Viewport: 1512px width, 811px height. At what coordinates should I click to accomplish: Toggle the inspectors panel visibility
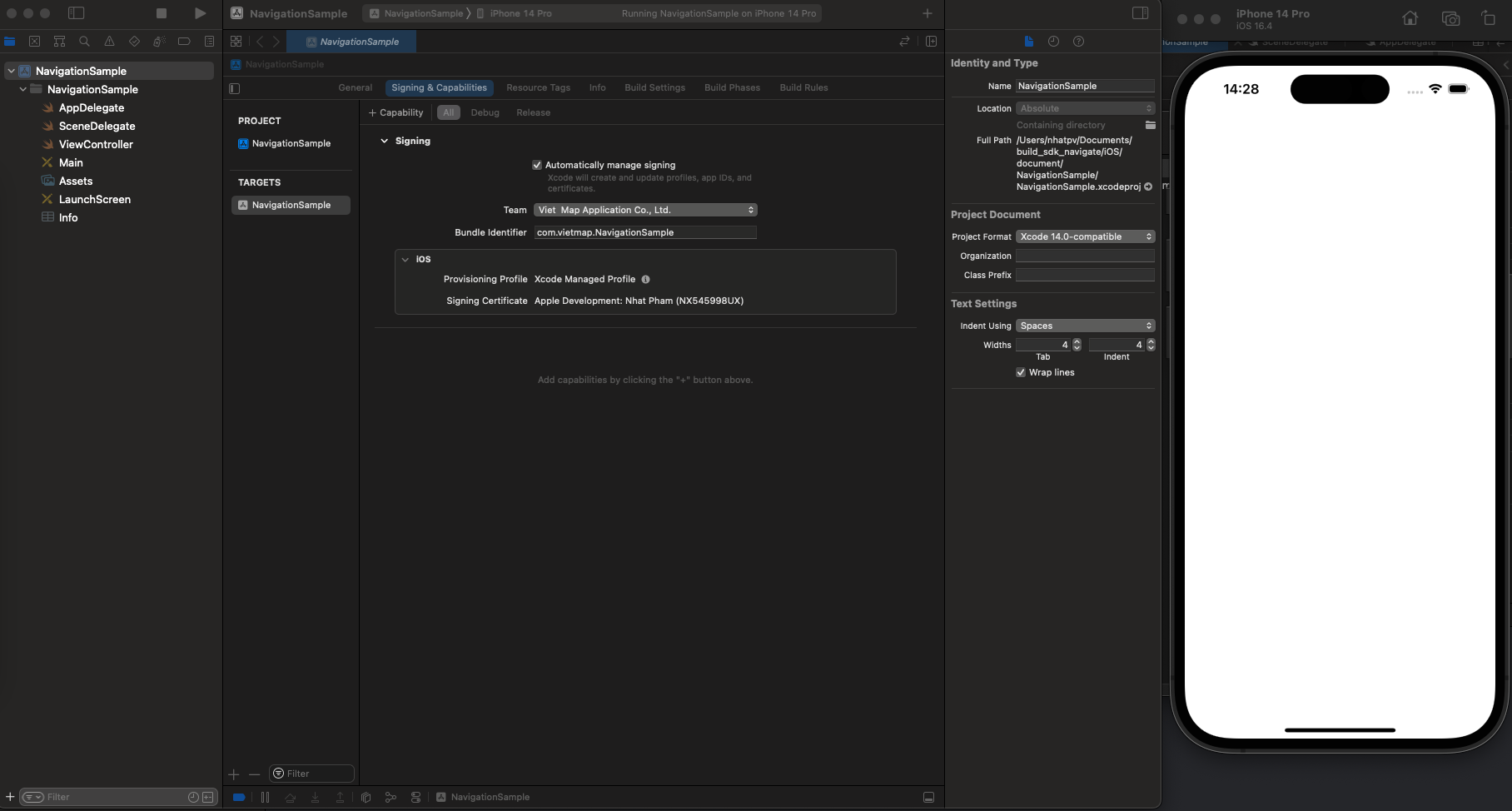click(1141, 13)
